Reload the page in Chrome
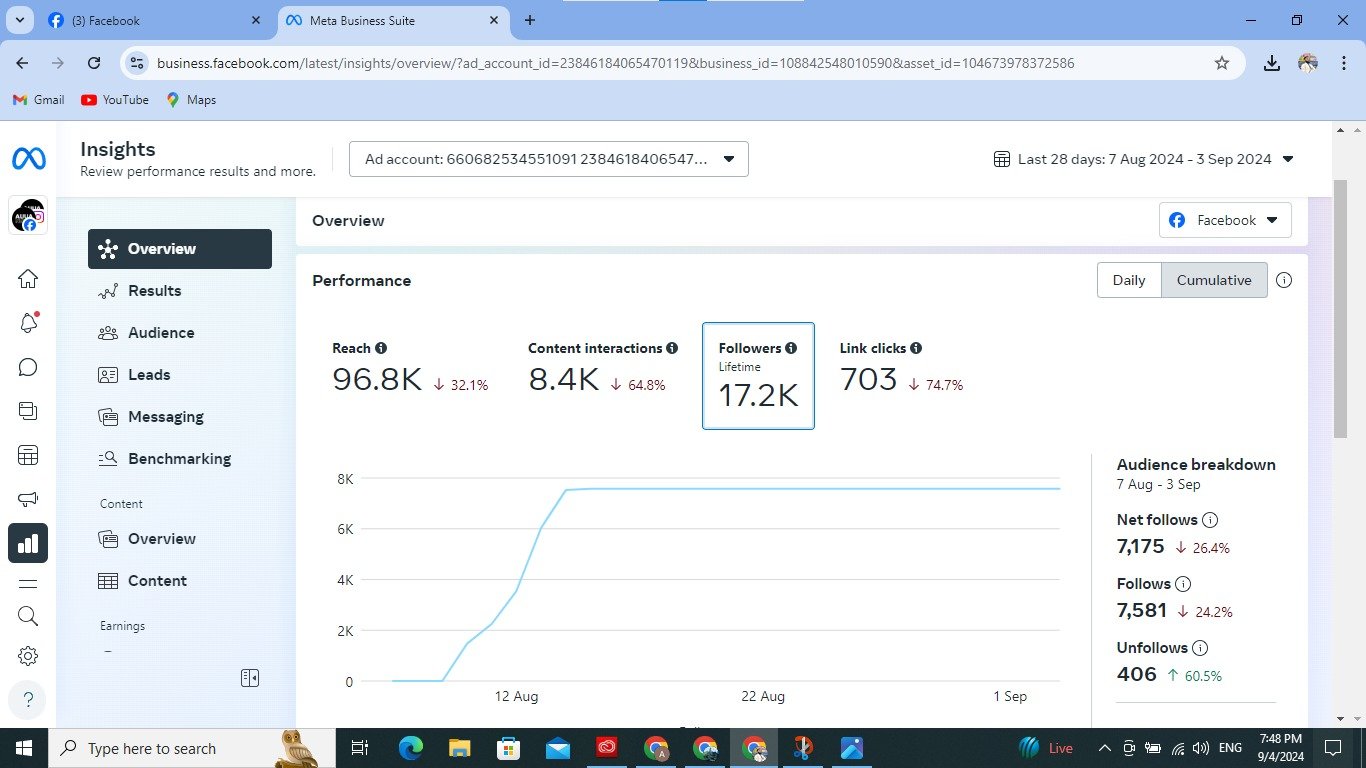This screenshot has width=1366, height=768. pos(94,63)
